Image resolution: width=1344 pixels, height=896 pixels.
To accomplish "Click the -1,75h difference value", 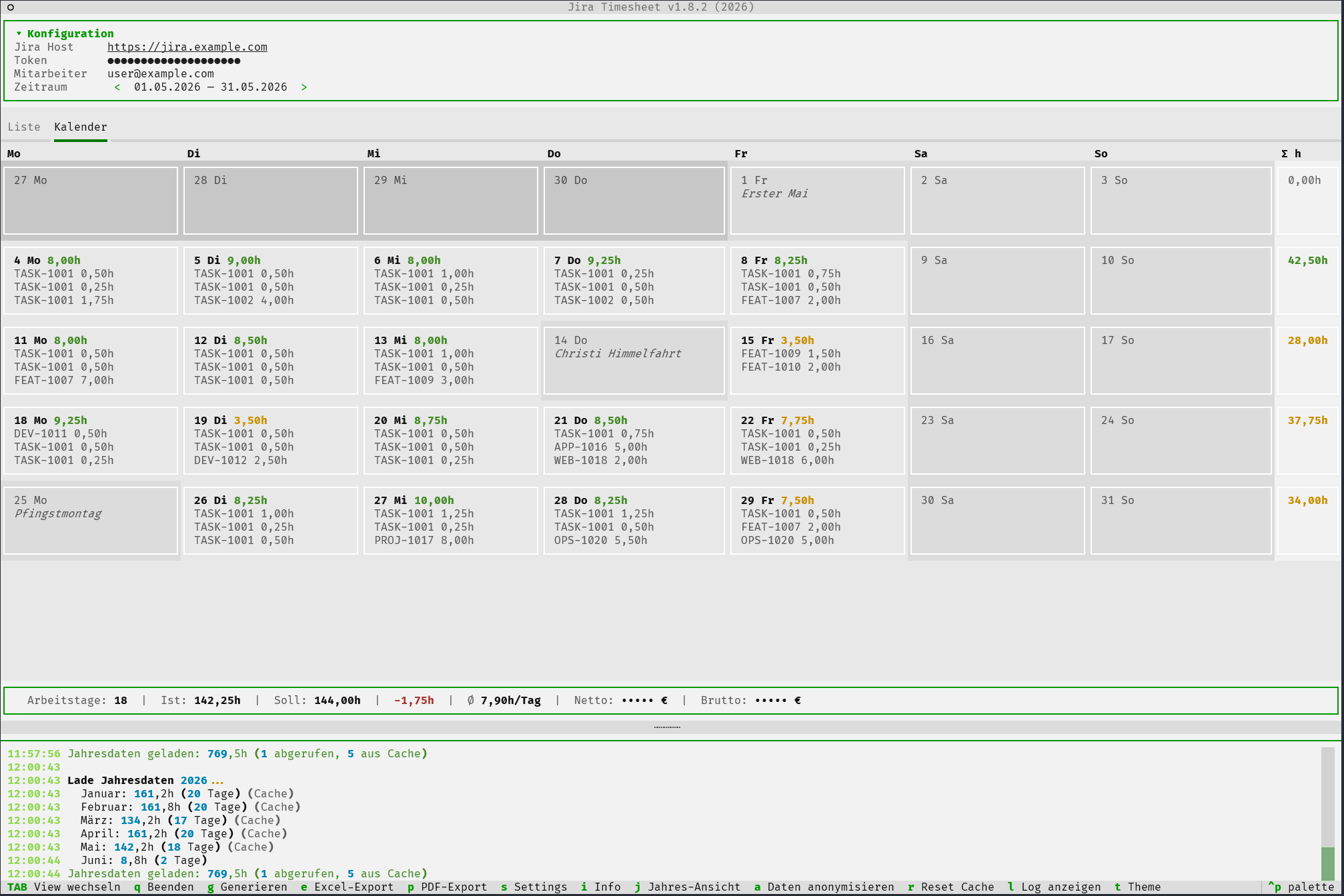I will click(x=414, y=701).
